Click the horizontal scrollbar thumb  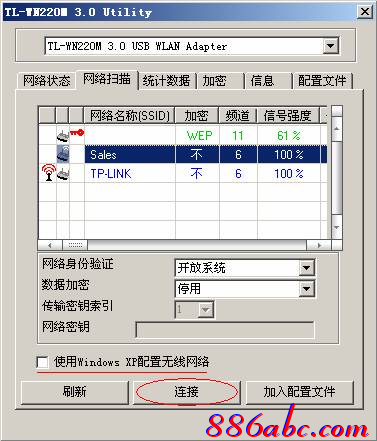(75, 245)
